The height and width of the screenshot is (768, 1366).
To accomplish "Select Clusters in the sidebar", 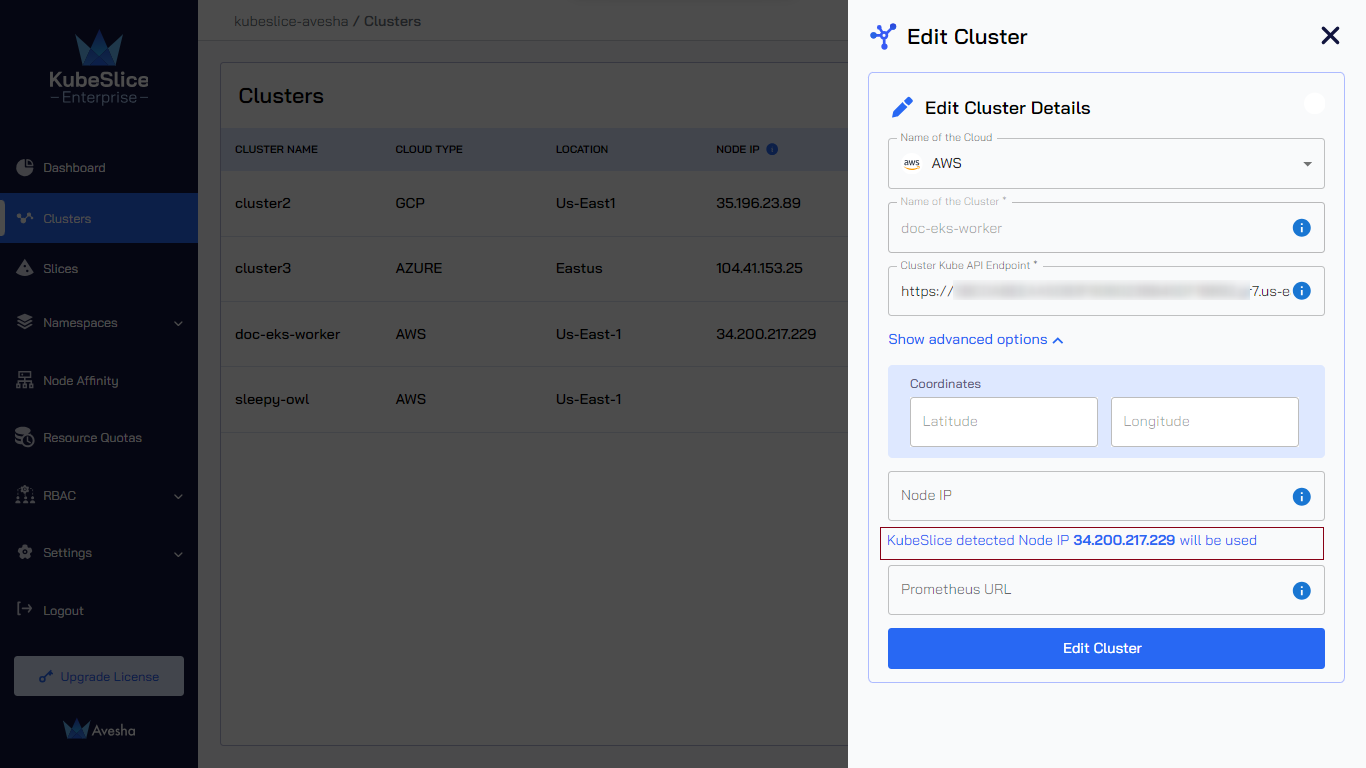I will tap(99, 218).
